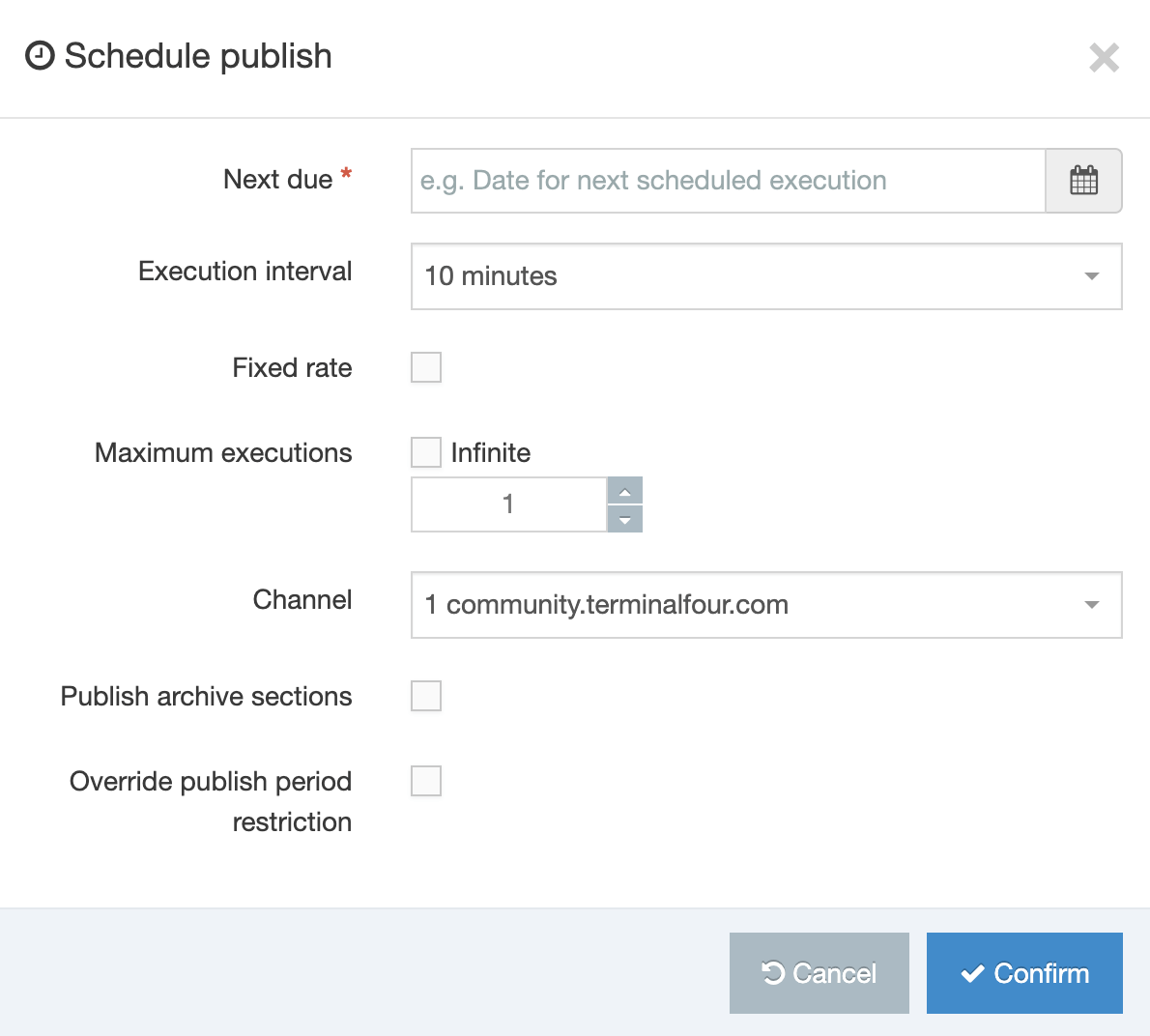This screenshot has height=1036, width=1150.
Task: Cancel the schedule publish dialog
Action: click(x=819, y=973)
